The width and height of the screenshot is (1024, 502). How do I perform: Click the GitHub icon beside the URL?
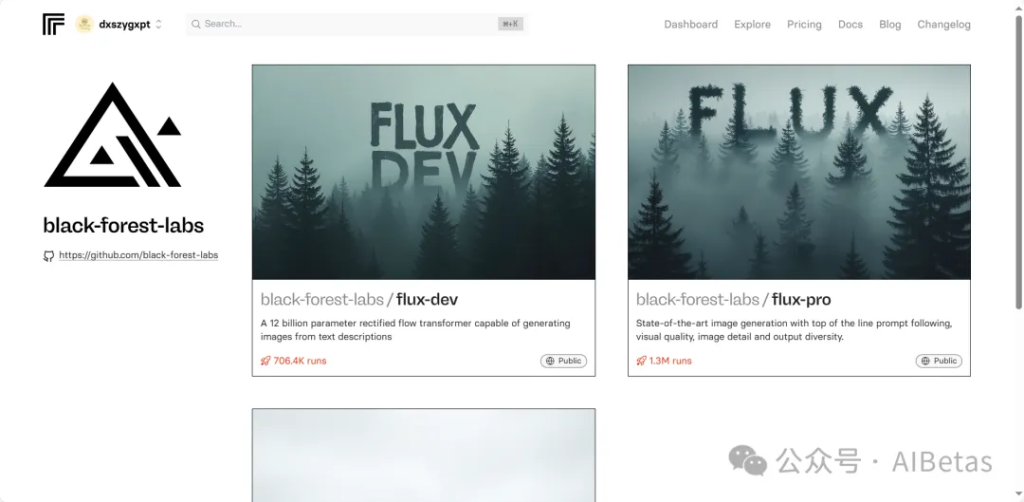point(48,256)
